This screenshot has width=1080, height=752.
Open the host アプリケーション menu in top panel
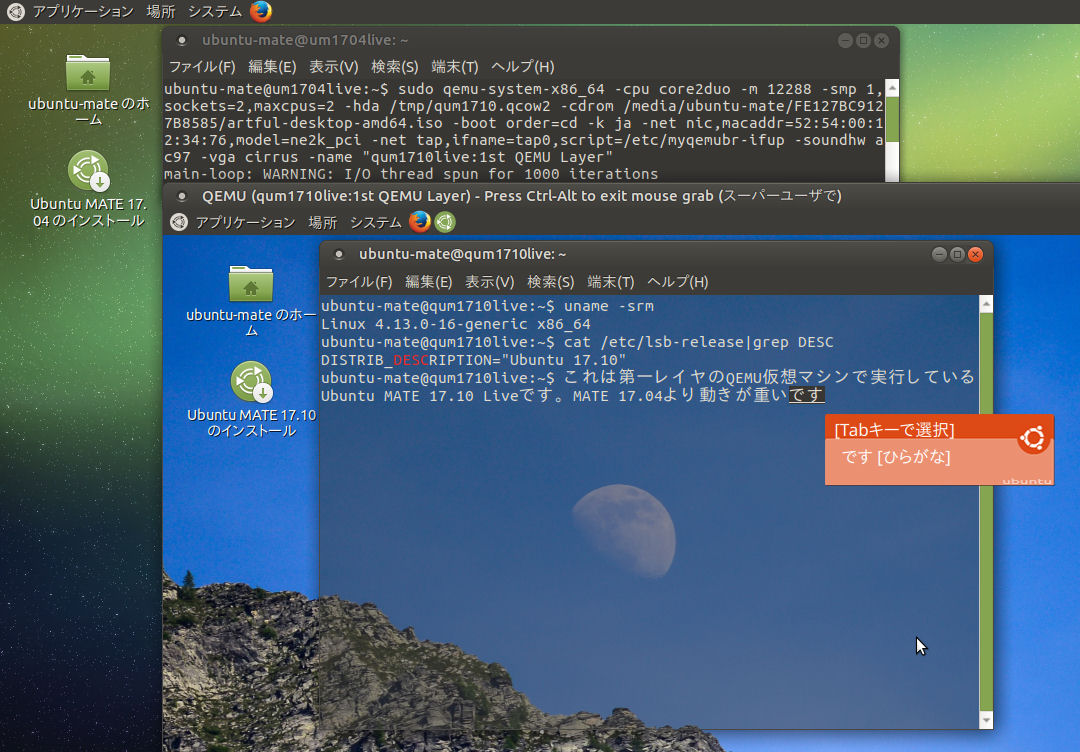pos(83,12)
